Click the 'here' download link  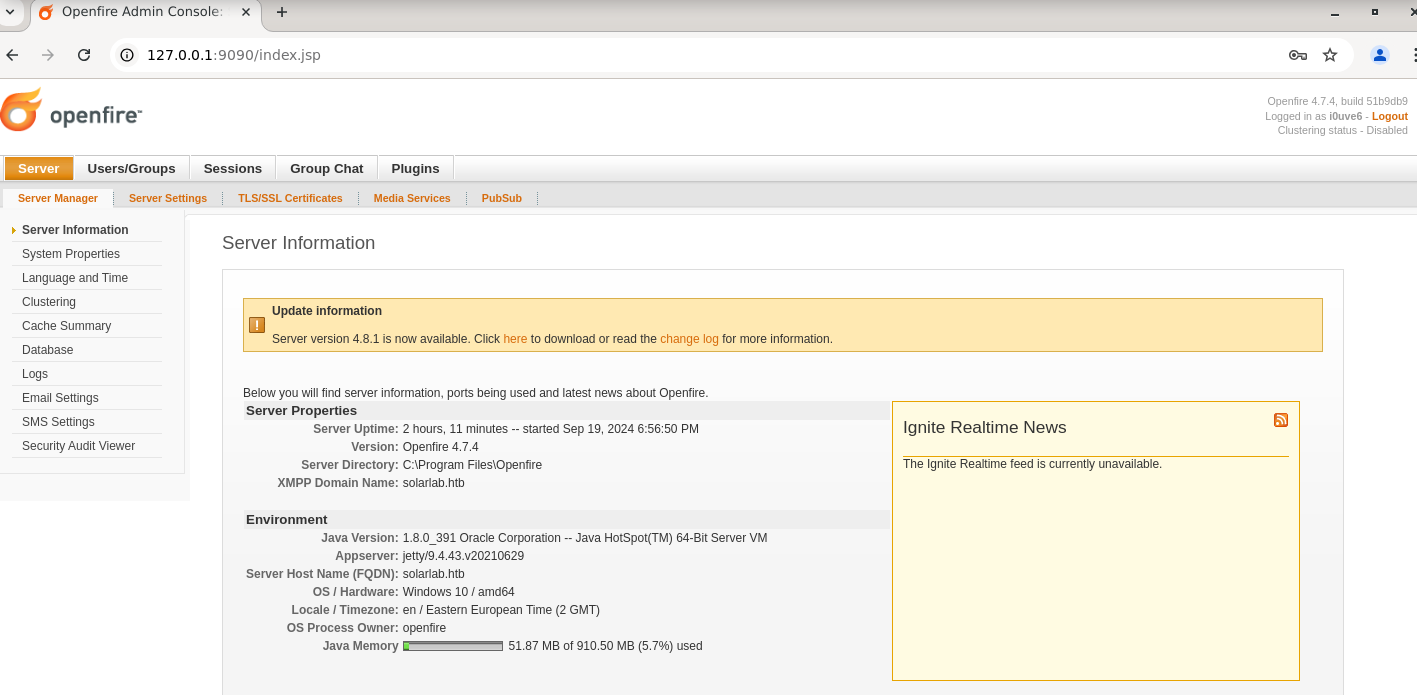coord(515,339)
